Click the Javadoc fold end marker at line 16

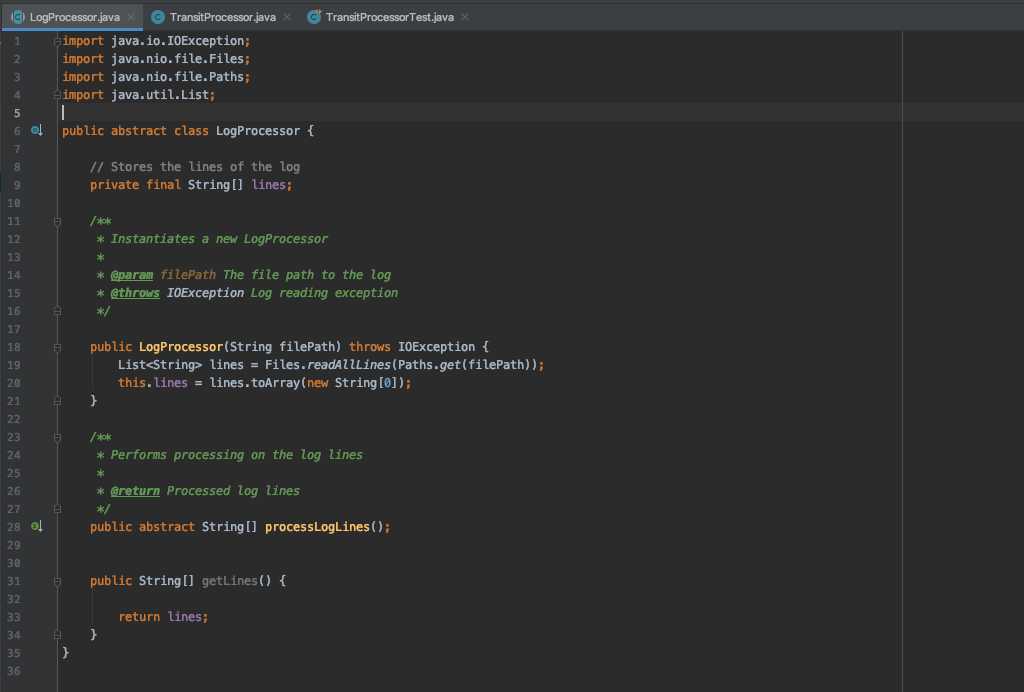(x=57, y=311)
